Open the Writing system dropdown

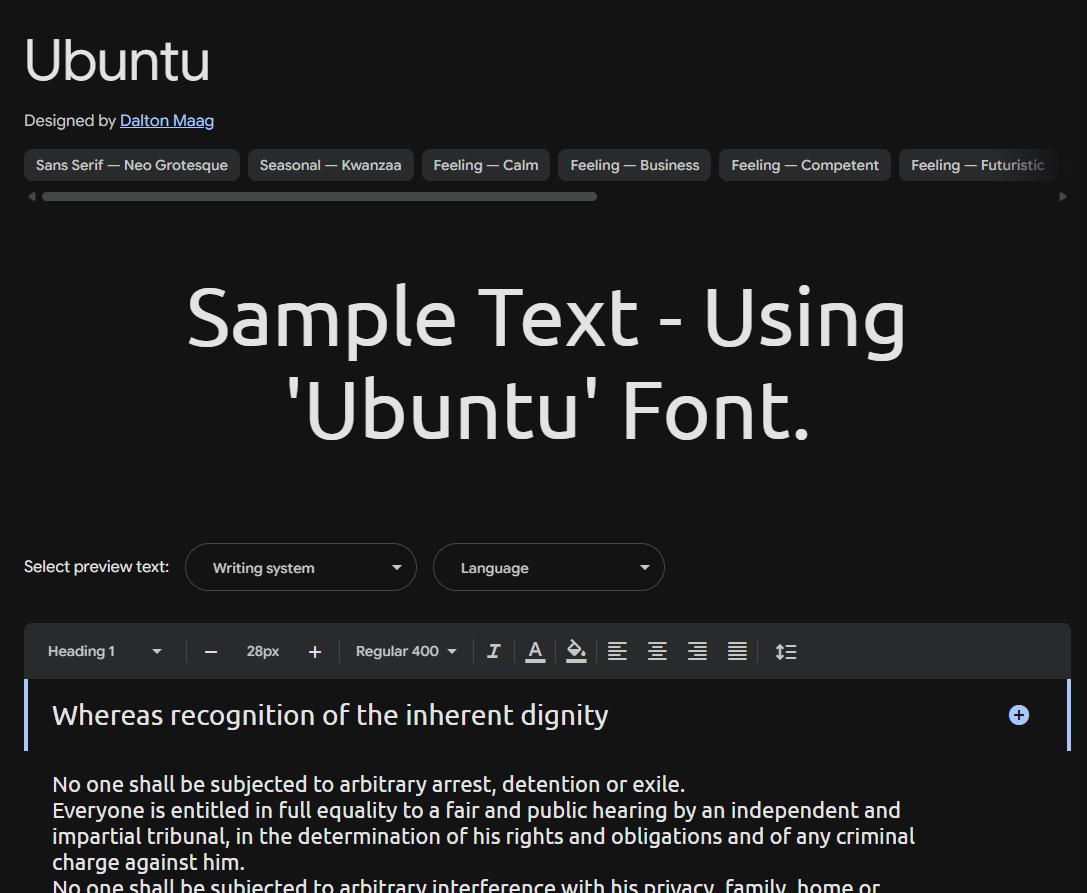click(301, 567)
